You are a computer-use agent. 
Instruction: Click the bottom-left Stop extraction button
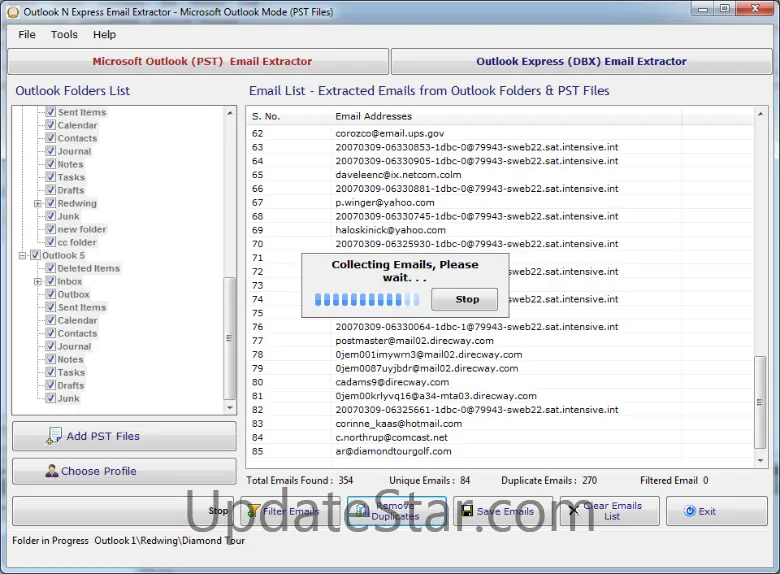click(124, 511)
